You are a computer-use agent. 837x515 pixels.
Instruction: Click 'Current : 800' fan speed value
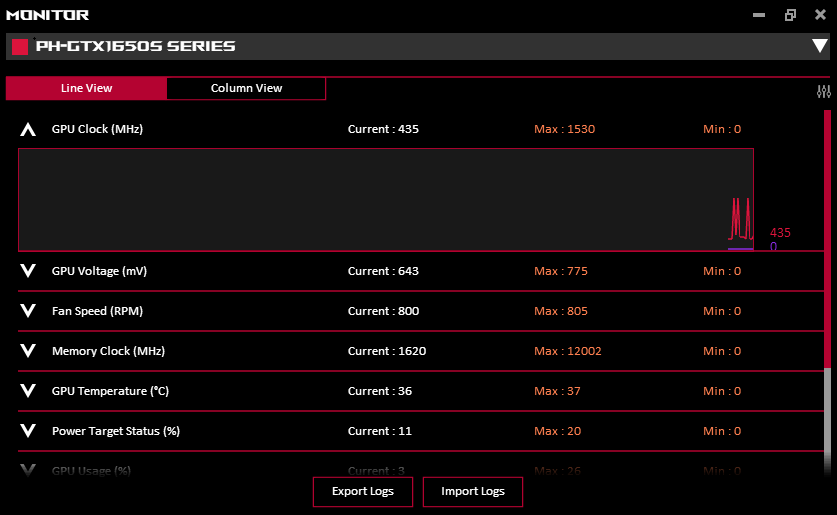click(383, 311)
